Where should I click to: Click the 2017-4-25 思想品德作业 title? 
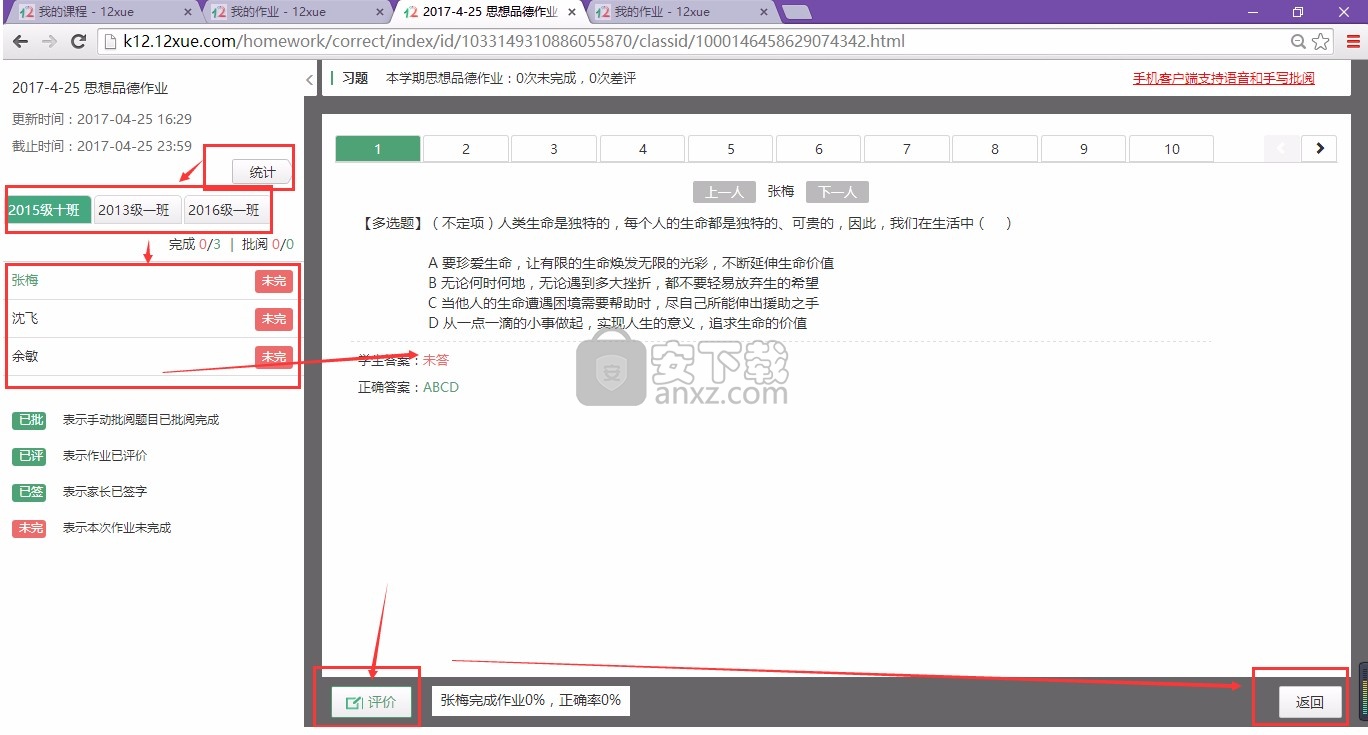click(90, 88)
